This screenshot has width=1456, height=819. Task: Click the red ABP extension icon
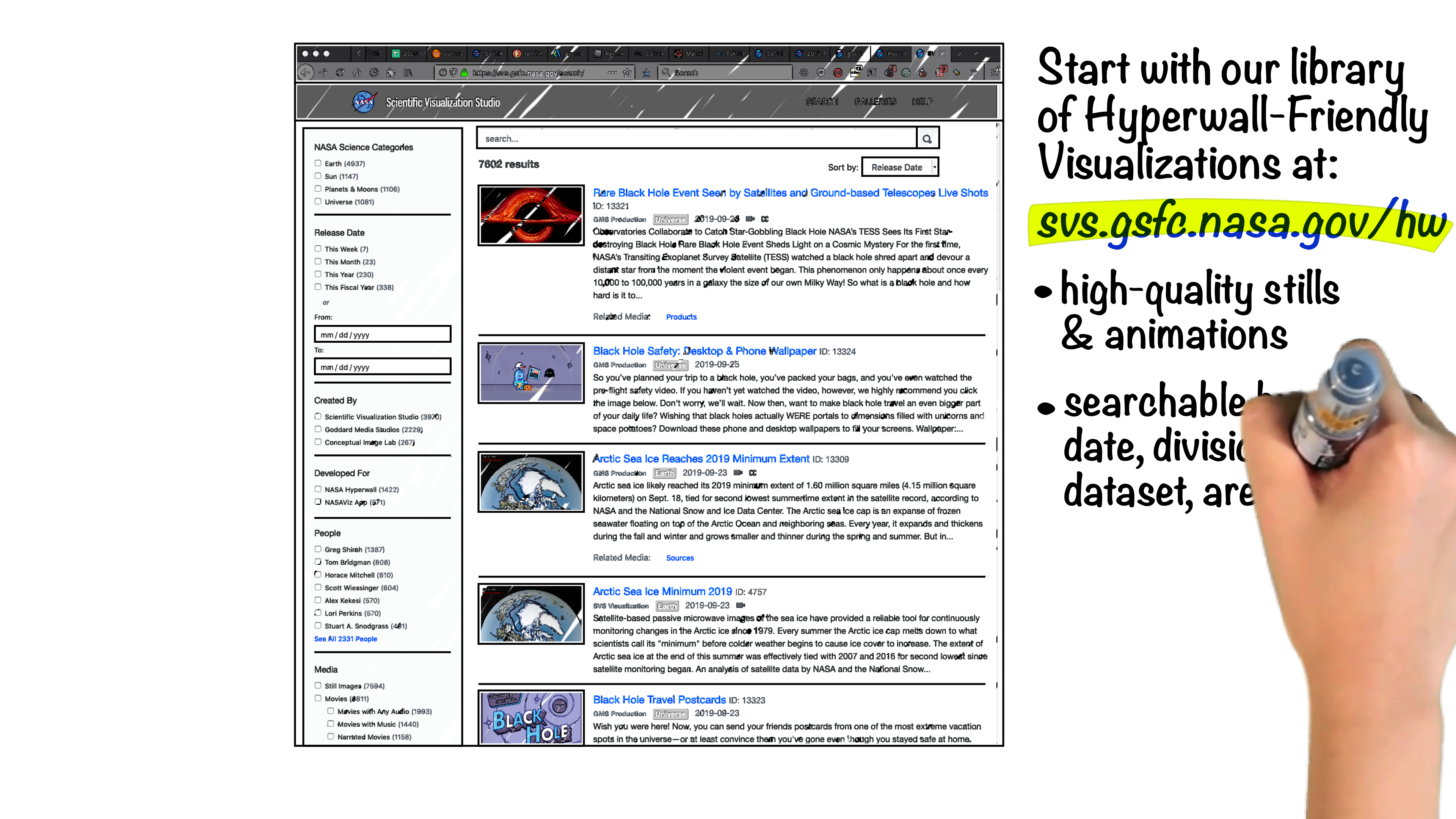coord(838,72)
